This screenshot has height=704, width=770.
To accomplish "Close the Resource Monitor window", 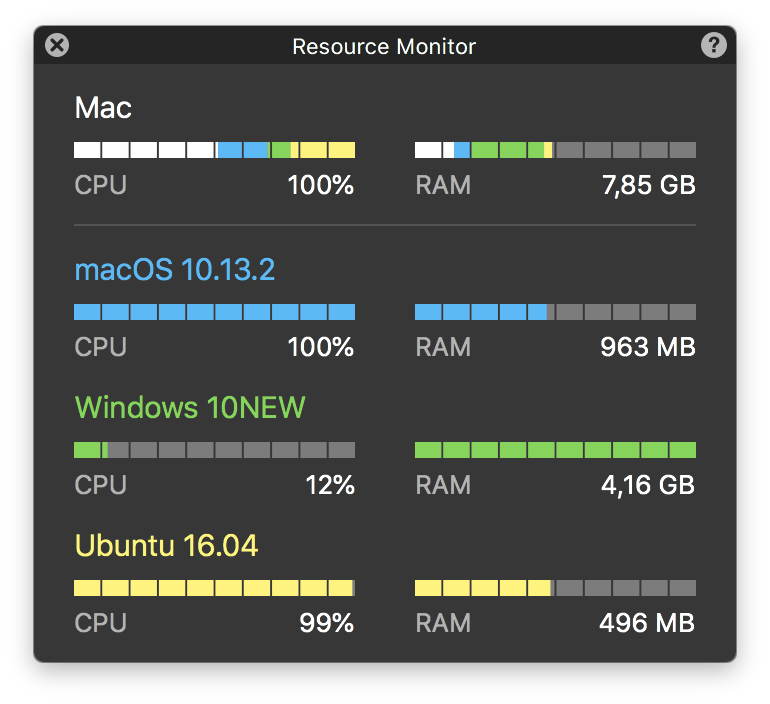I will 57,46.
